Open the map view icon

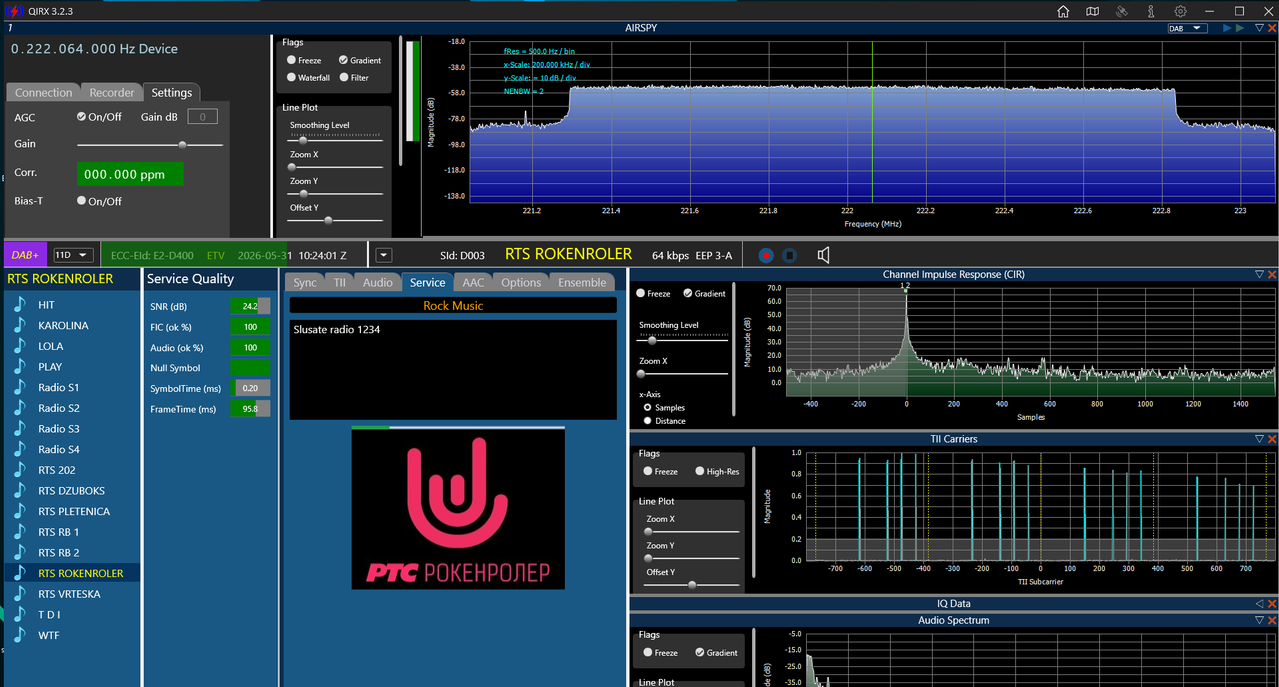click(x=1093, y=11)
